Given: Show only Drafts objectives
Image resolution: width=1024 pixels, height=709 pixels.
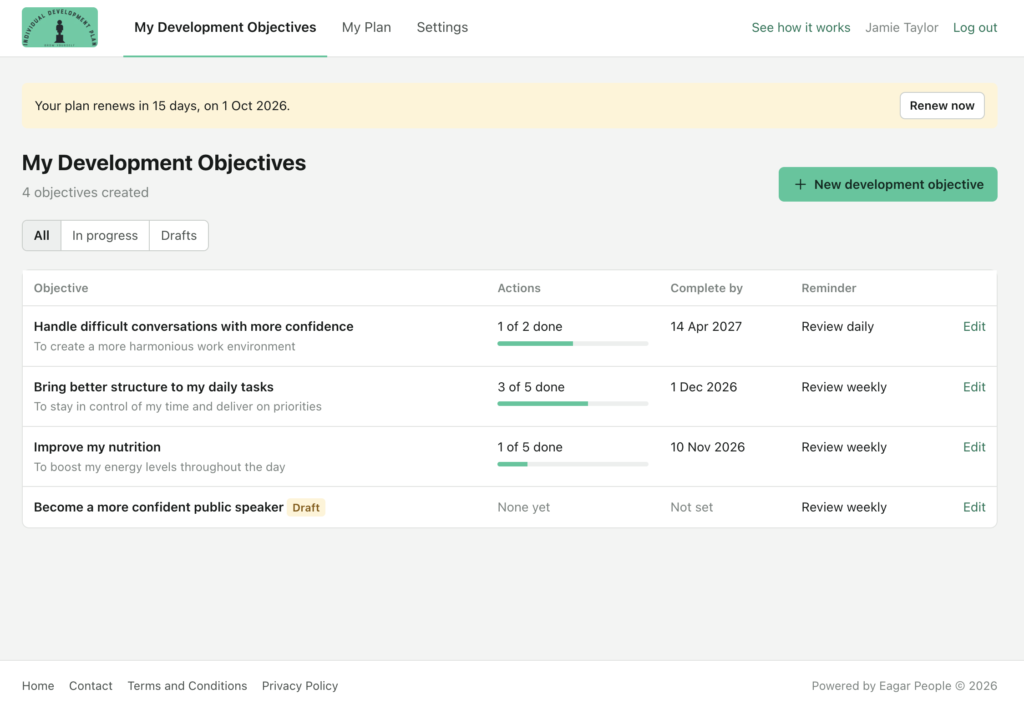Looking at the screenshot, I should point(179,236).
